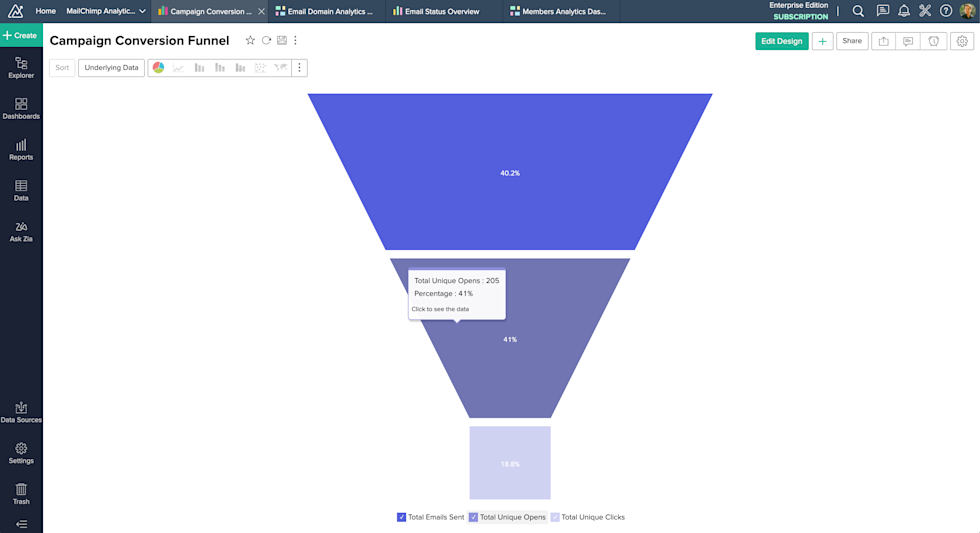Switch to Members Analytics Dashboard tab
The width and height of the screenshot is (980, 533).
click(x=559, y=11)
